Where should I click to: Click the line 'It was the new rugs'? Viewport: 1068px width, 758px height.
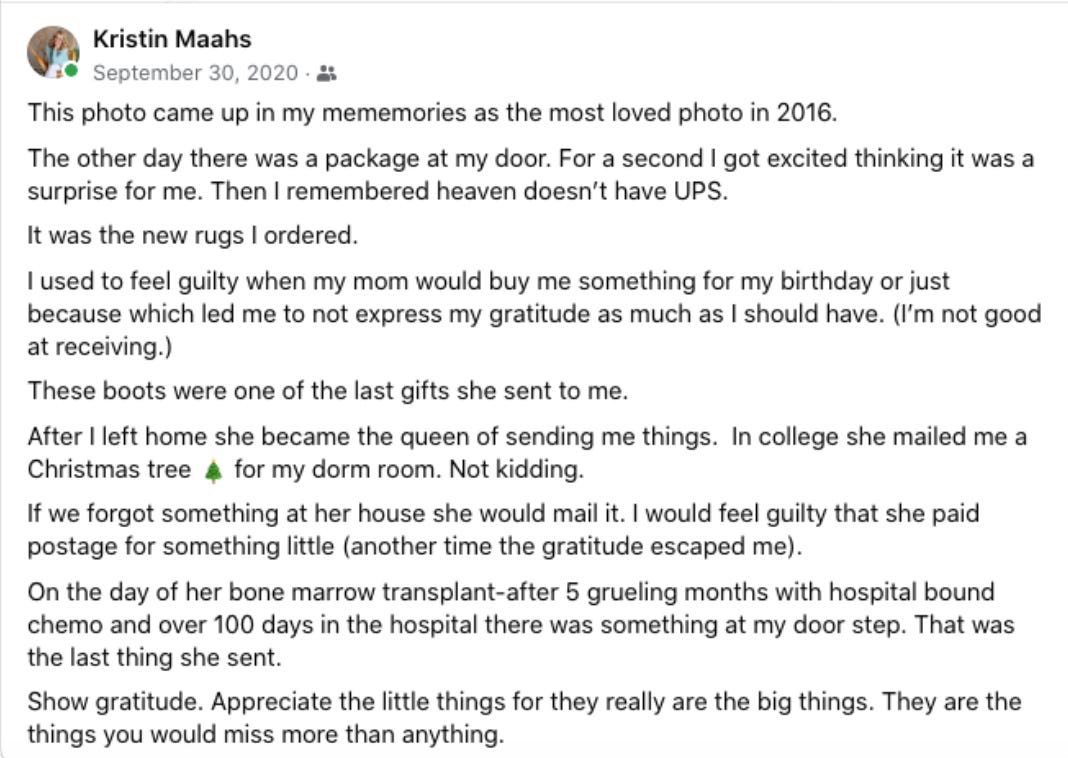(x=192, y=236)
